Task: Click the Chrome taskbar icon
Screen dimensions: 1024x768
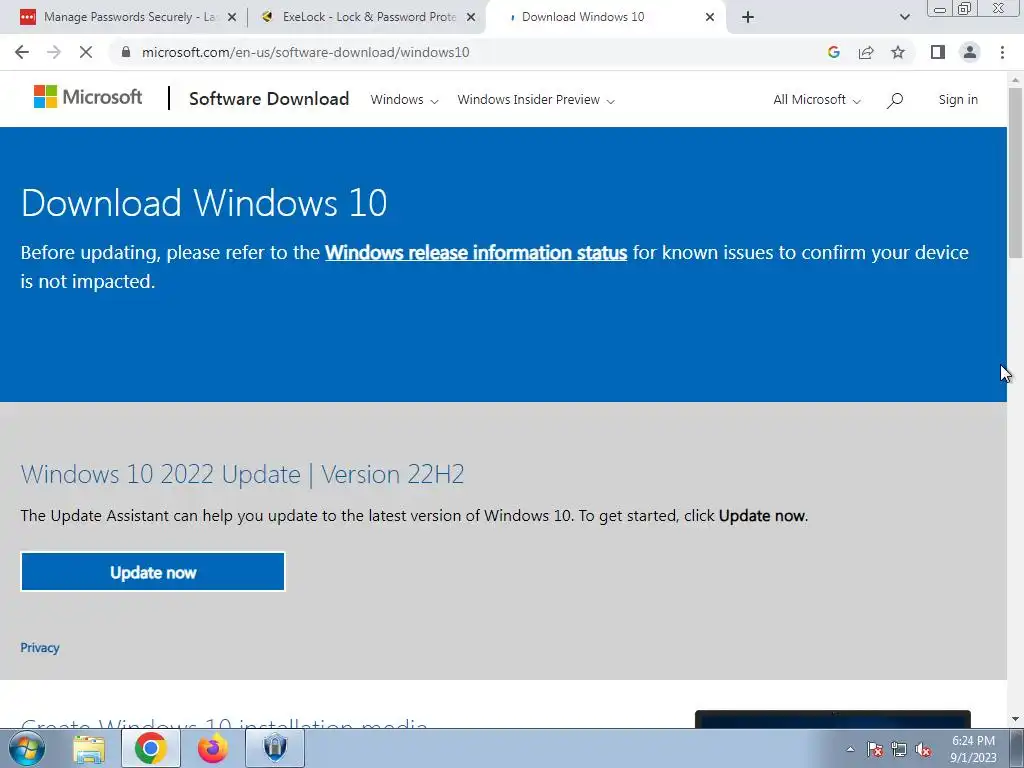Action: click(151, 748)
